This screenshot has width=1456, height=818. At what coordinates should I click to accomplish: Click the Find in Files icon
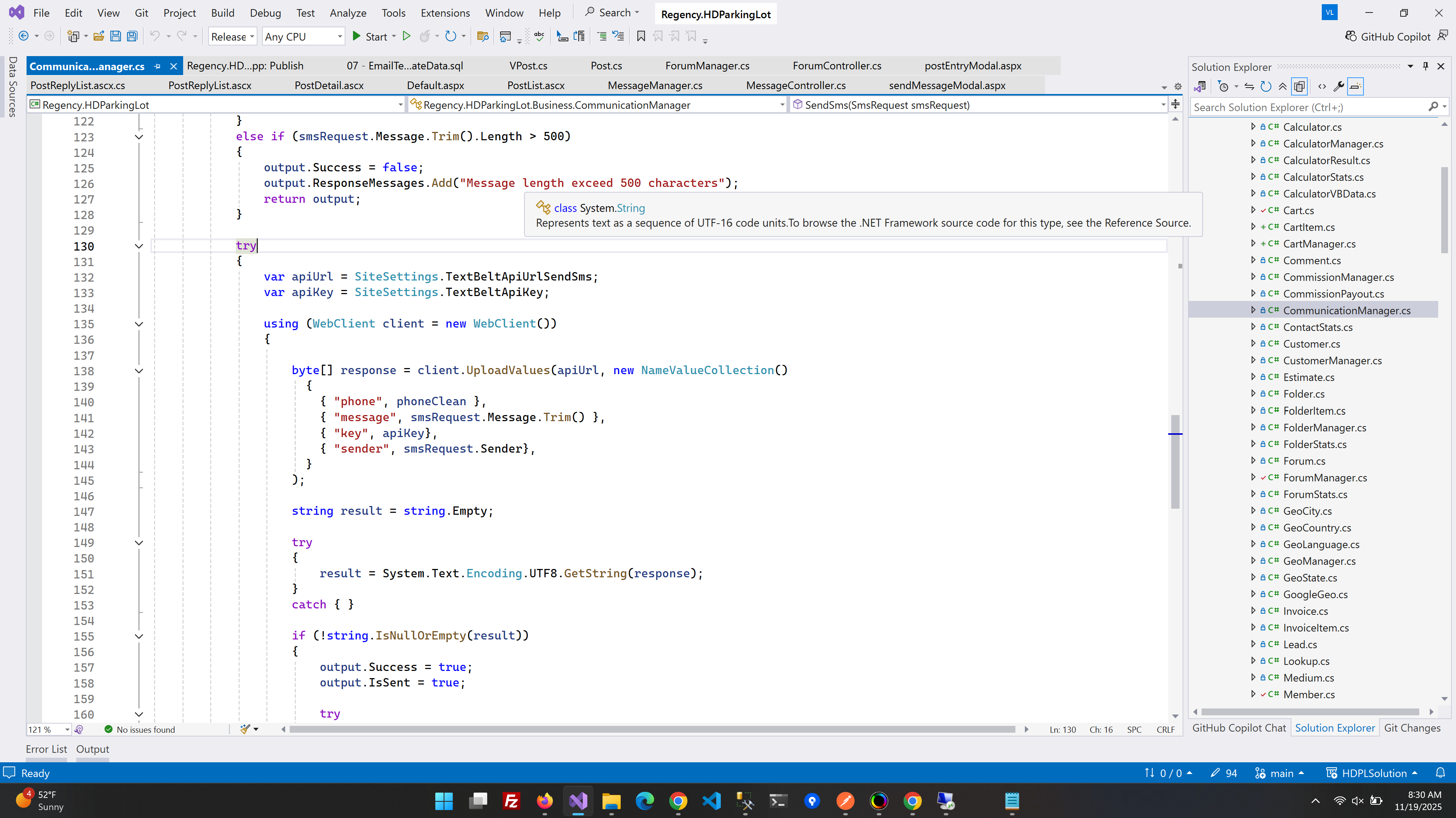click(x=482, y=37)
